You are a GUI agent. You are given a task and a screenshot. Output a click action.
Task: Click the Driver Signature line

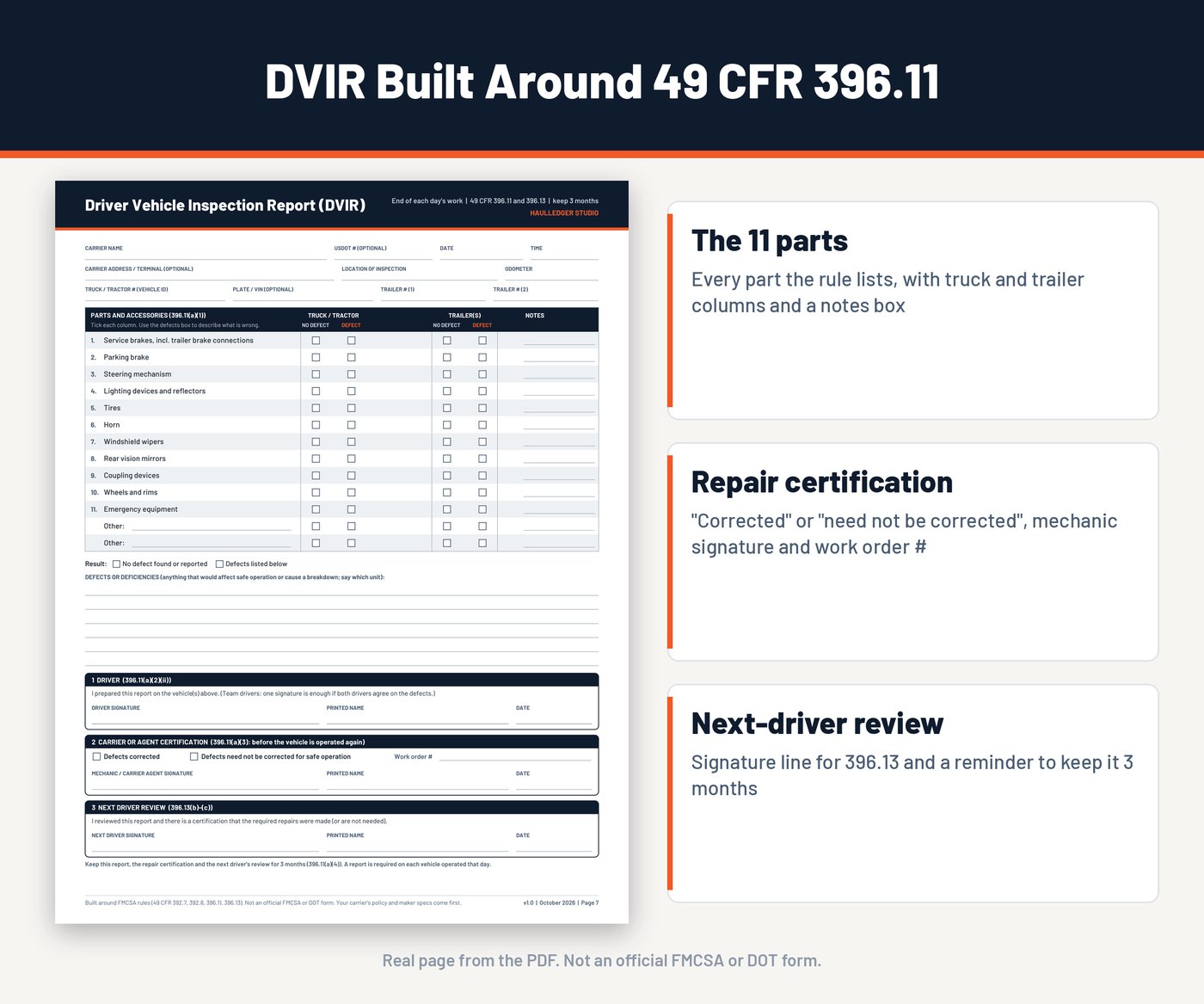pyautogui.click(x=205, y=718)
